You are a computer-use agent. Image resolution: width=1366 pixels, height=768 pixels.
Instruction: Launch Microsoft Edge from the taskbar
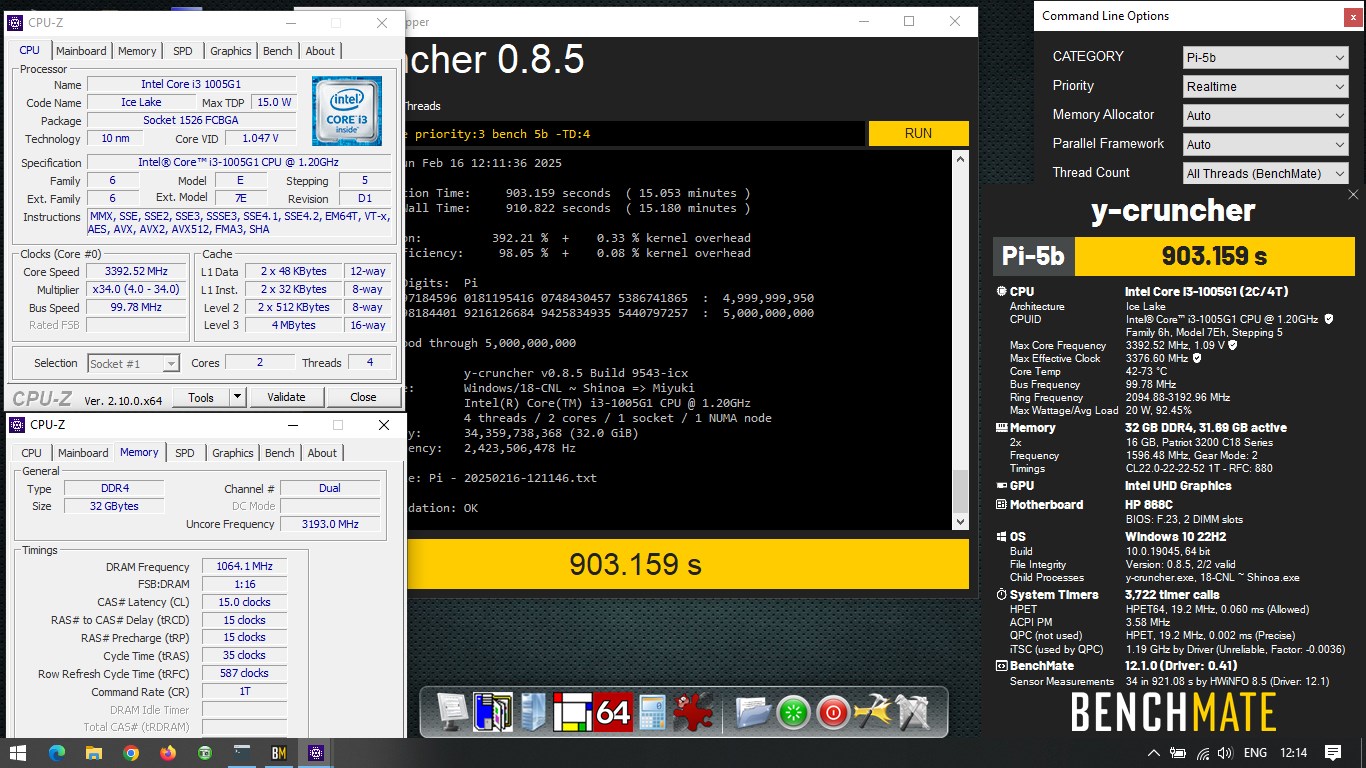tap(56, 752)
